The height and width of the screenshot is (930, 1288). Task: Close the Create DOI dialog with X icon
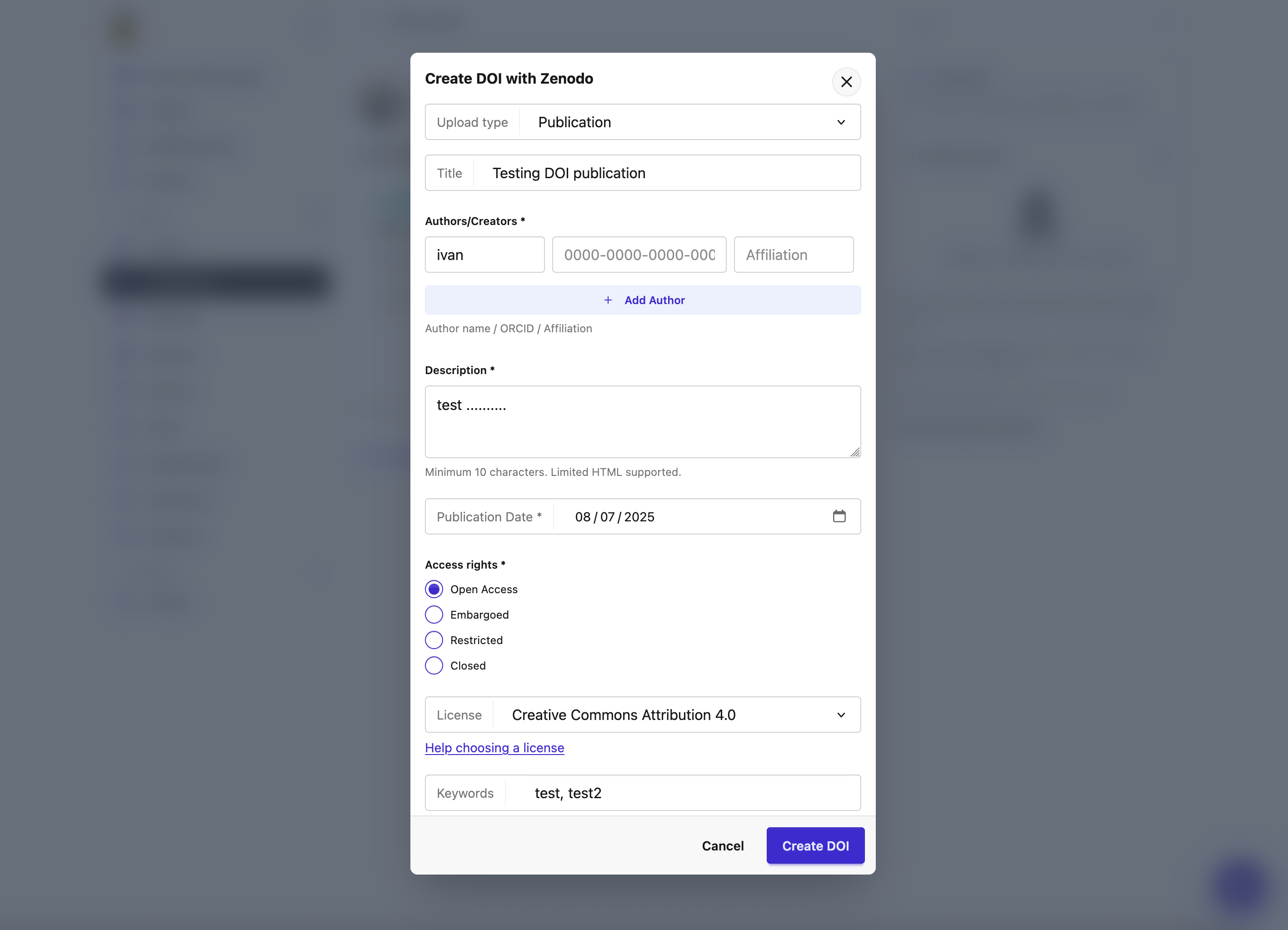coord(846,82)
